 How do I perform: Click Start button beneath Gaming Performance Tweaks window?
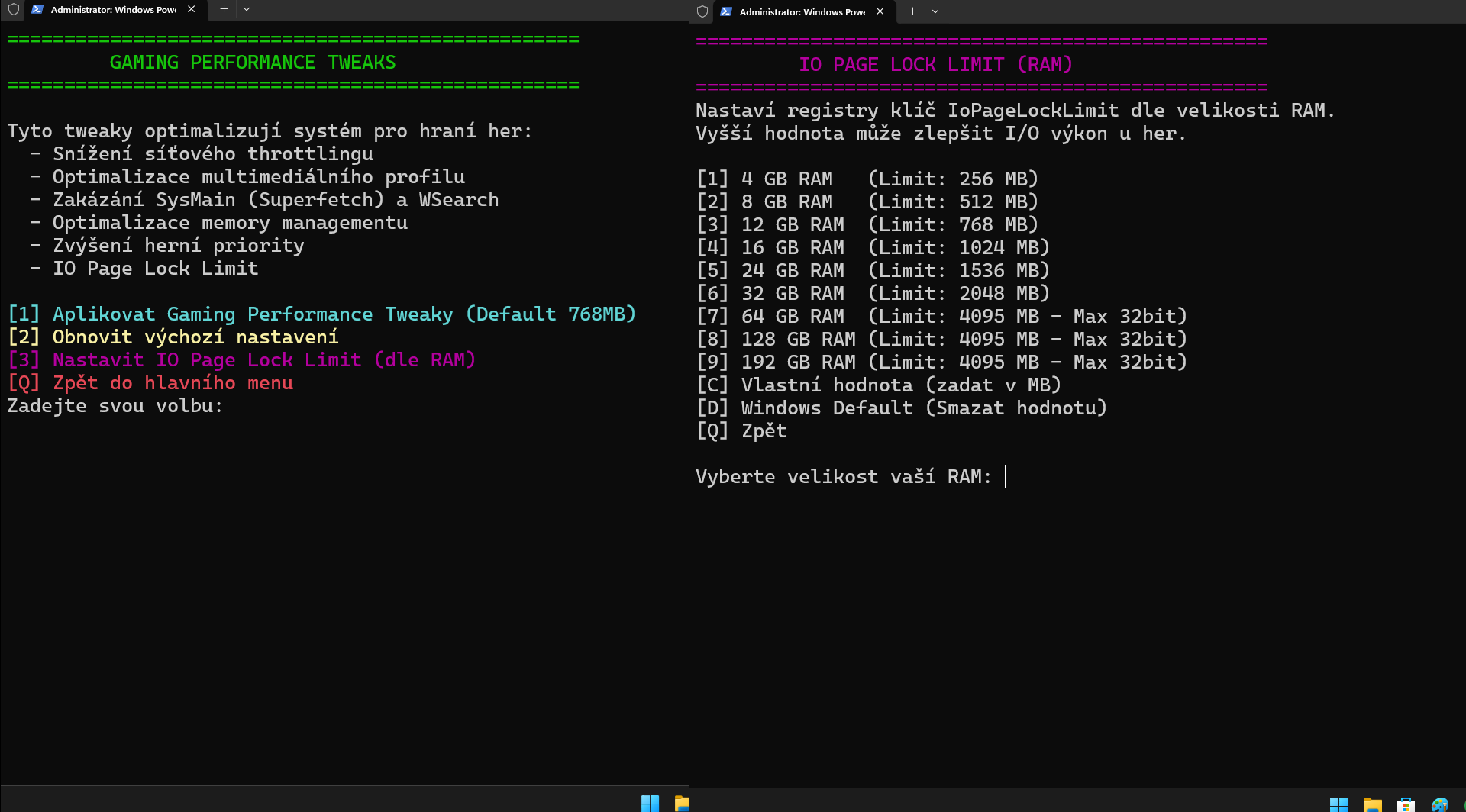tap(650, 803)
